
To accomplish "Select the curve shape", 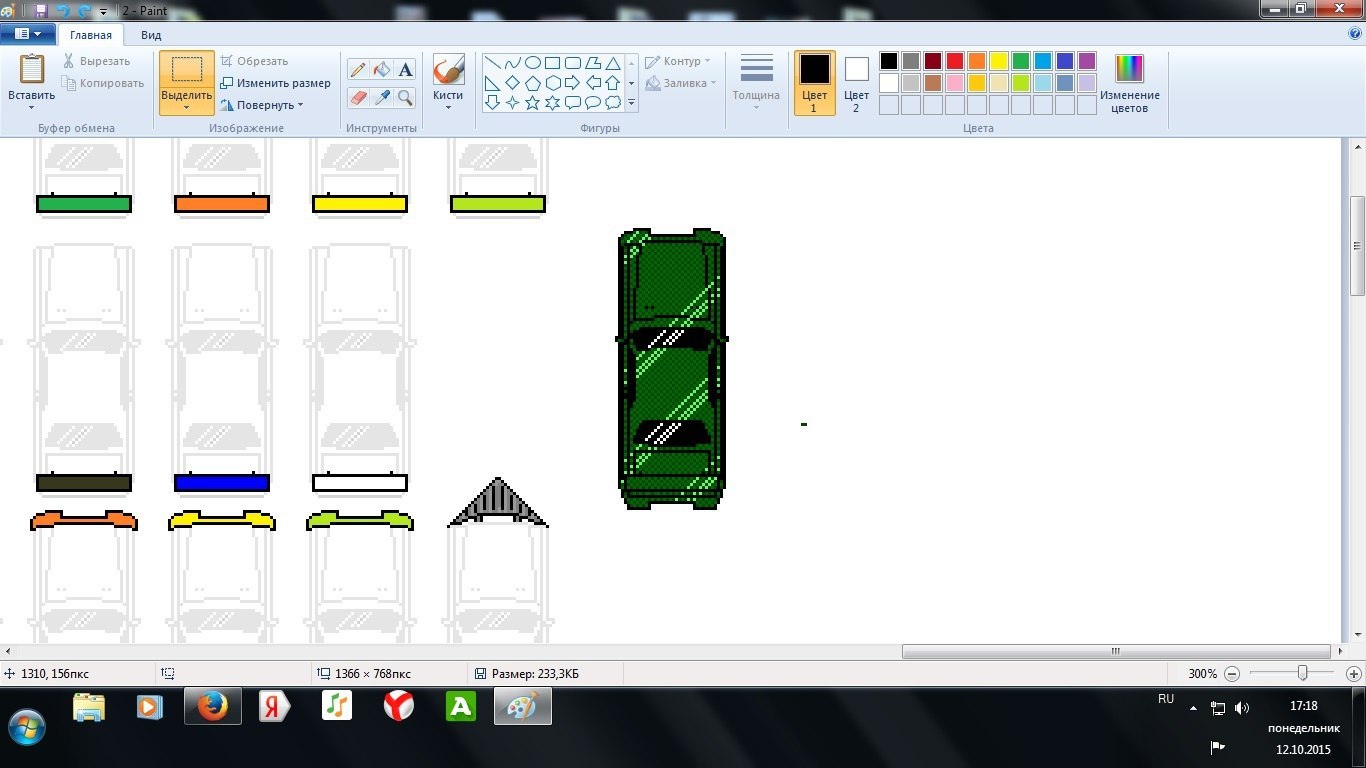I will (512, 62).
